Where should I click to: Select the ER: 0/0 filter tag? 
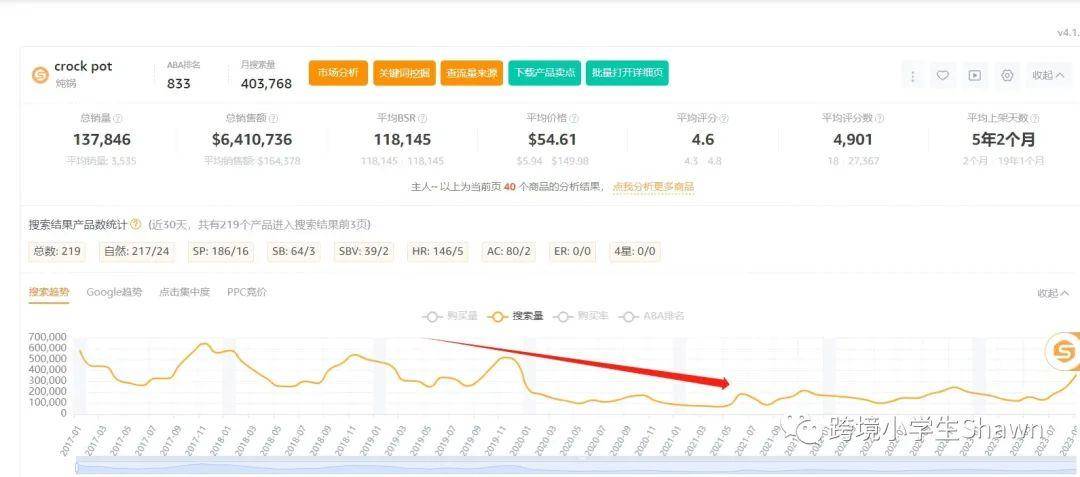coord(573,251)
